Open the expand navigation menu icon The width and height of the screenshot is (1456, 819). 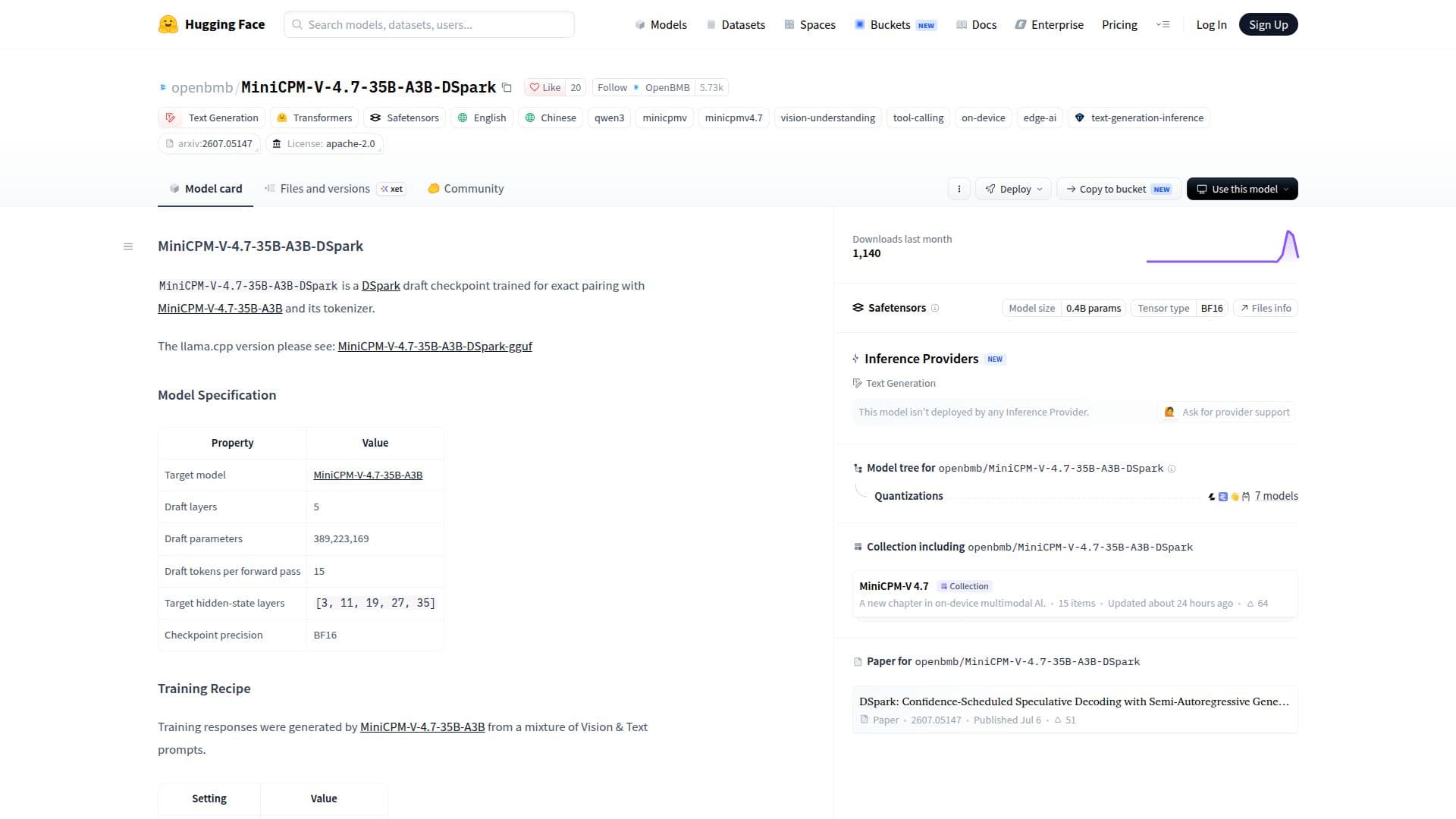point(1163,24)
